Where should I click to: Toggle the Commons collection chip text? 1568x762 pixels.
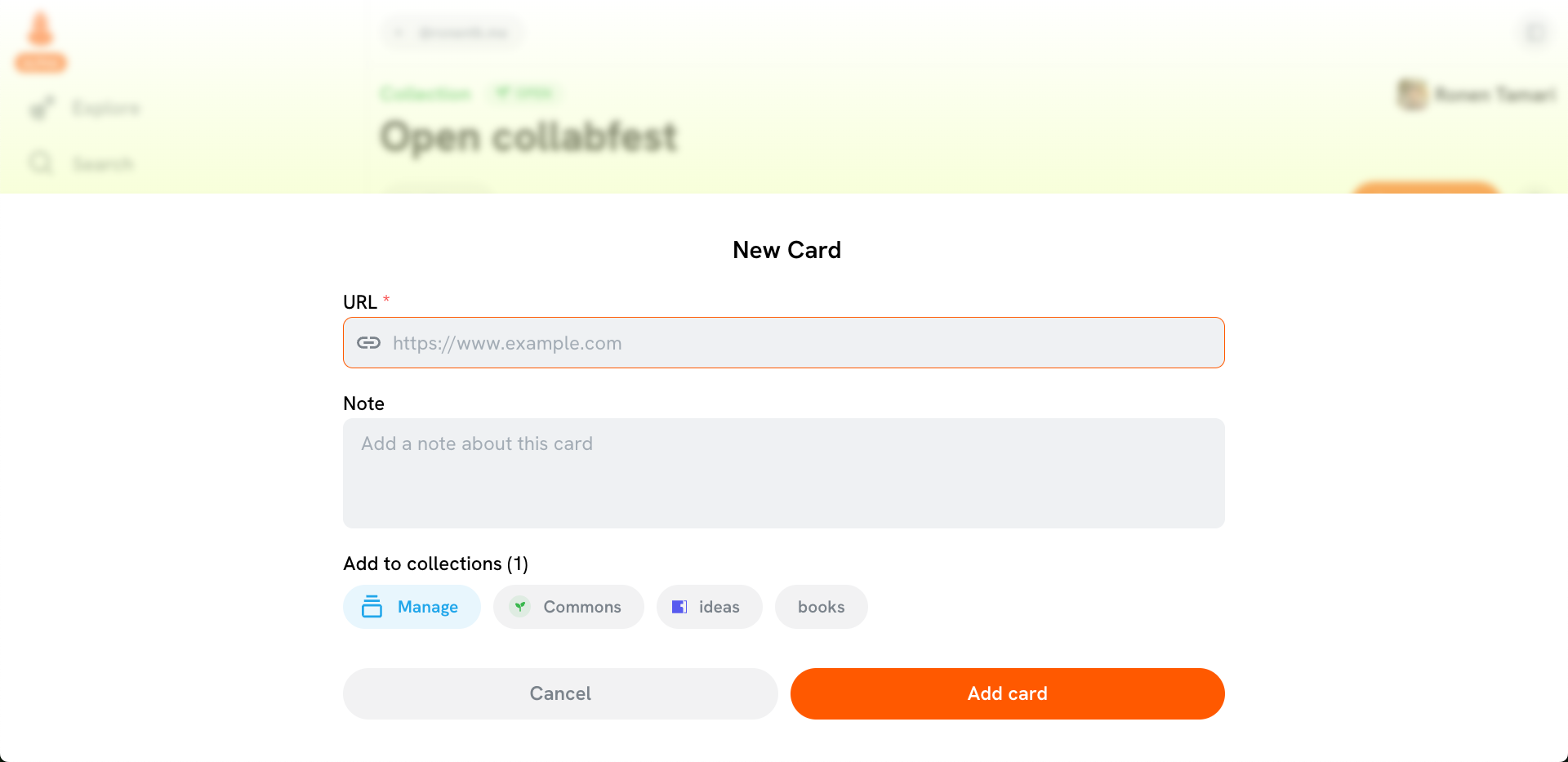click(582, 607)
